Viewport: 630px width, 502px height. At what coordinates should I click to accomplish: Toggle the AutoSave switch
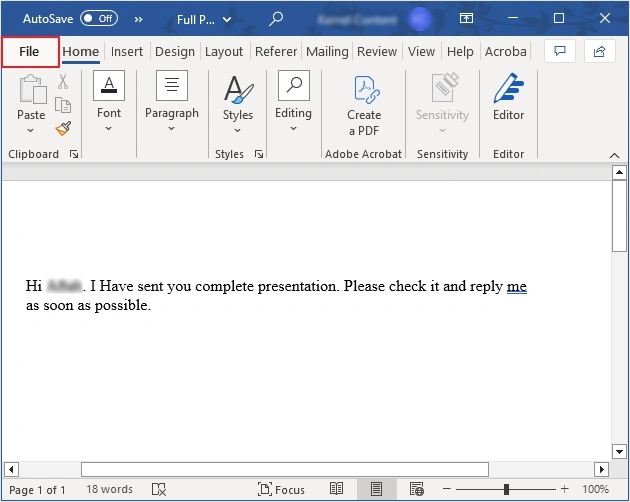(x=99, y=18)
